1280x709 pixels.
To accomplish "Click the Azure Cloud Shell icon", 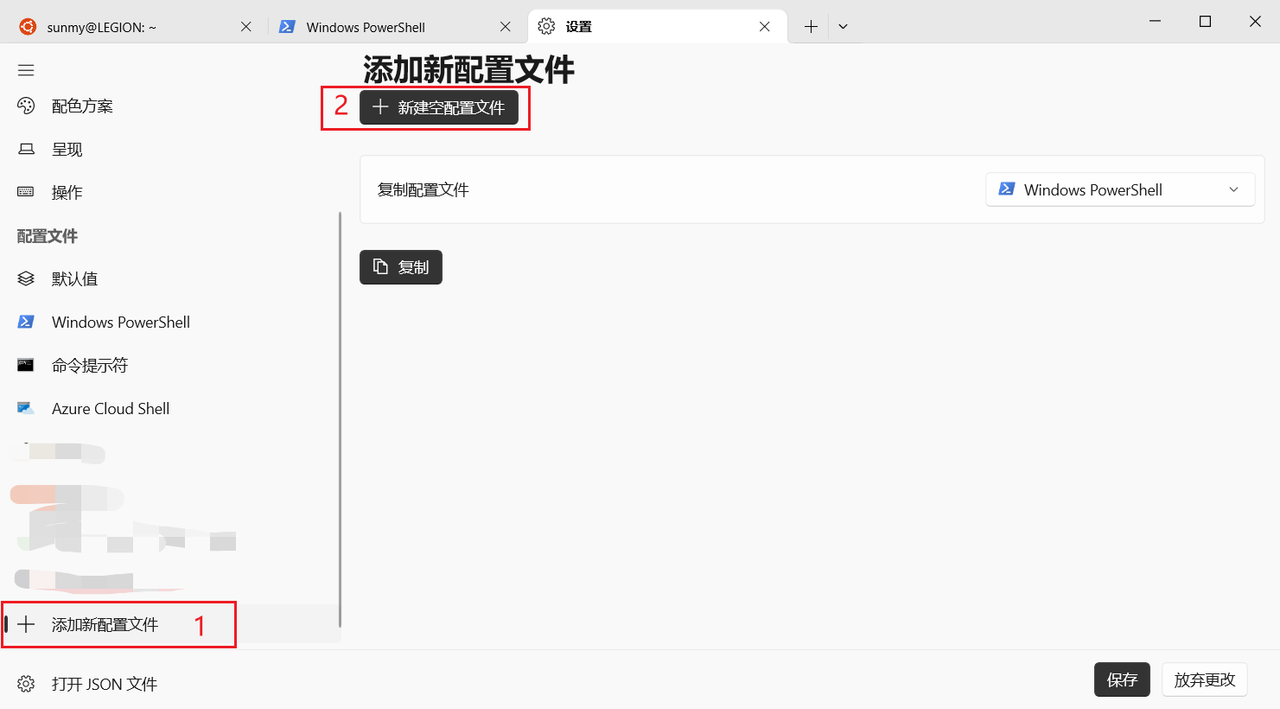I will (x=26, y=408).
